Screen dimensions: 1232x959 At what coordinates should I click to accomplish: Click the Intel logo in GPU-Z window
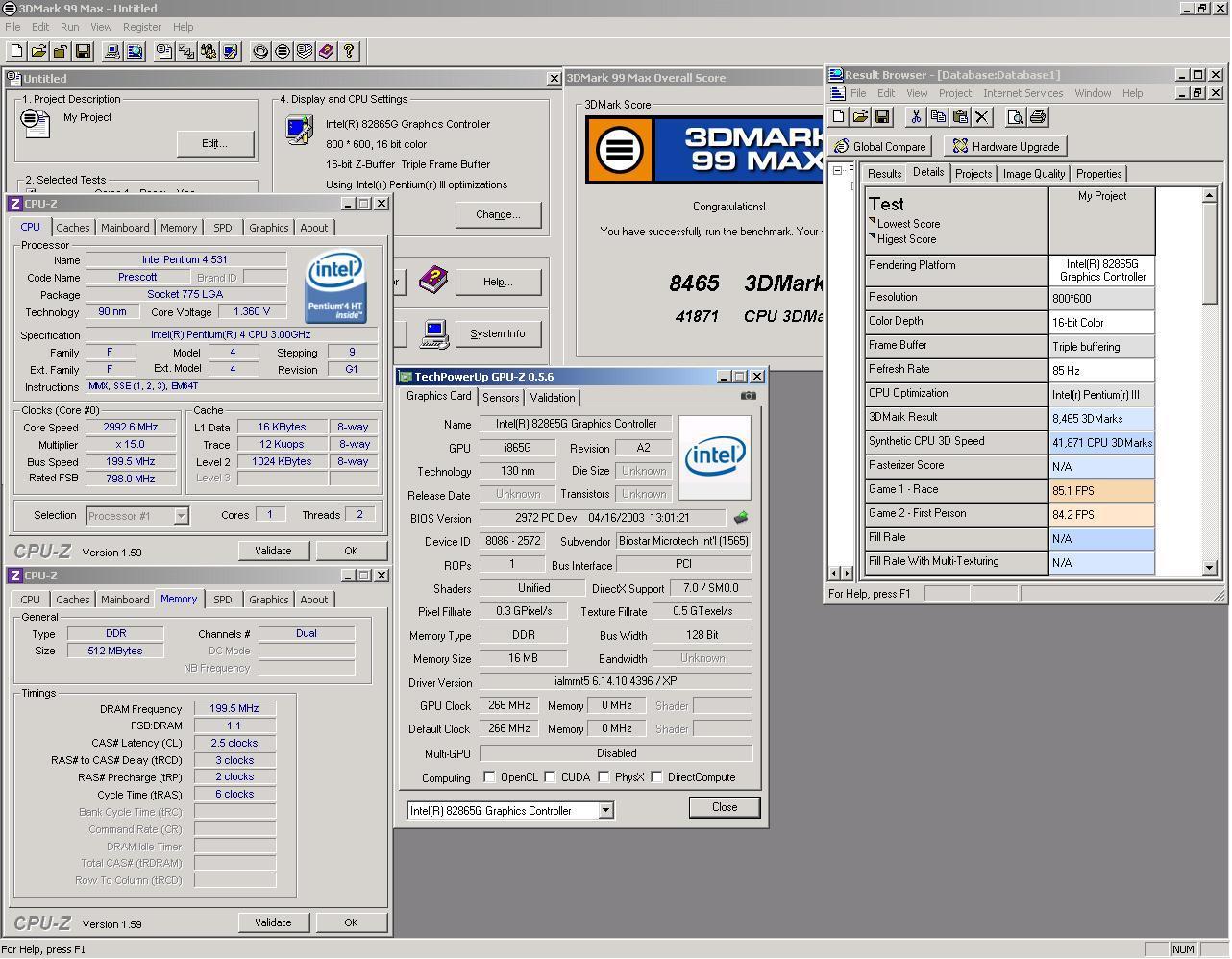[715, 457]
